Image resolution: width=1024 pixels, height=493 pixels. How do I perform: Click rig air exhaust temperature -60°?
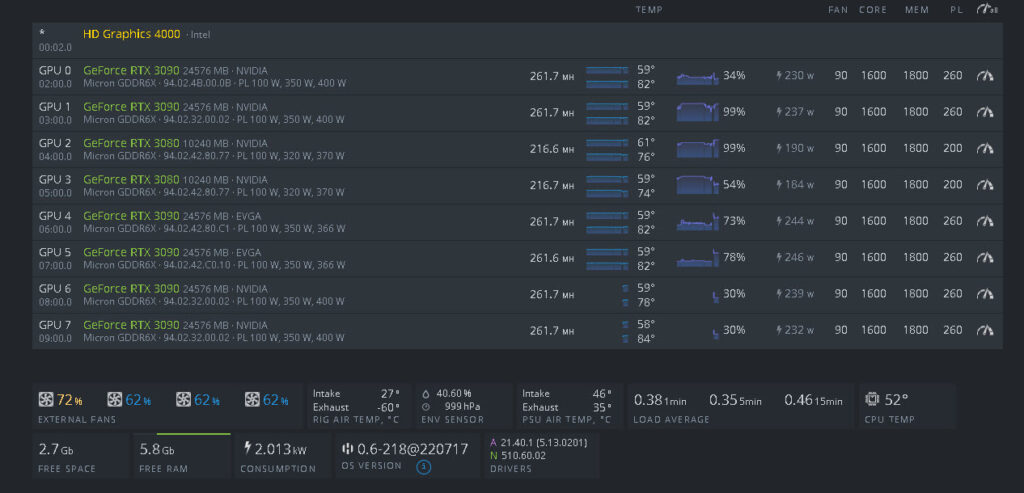[388, 407]
